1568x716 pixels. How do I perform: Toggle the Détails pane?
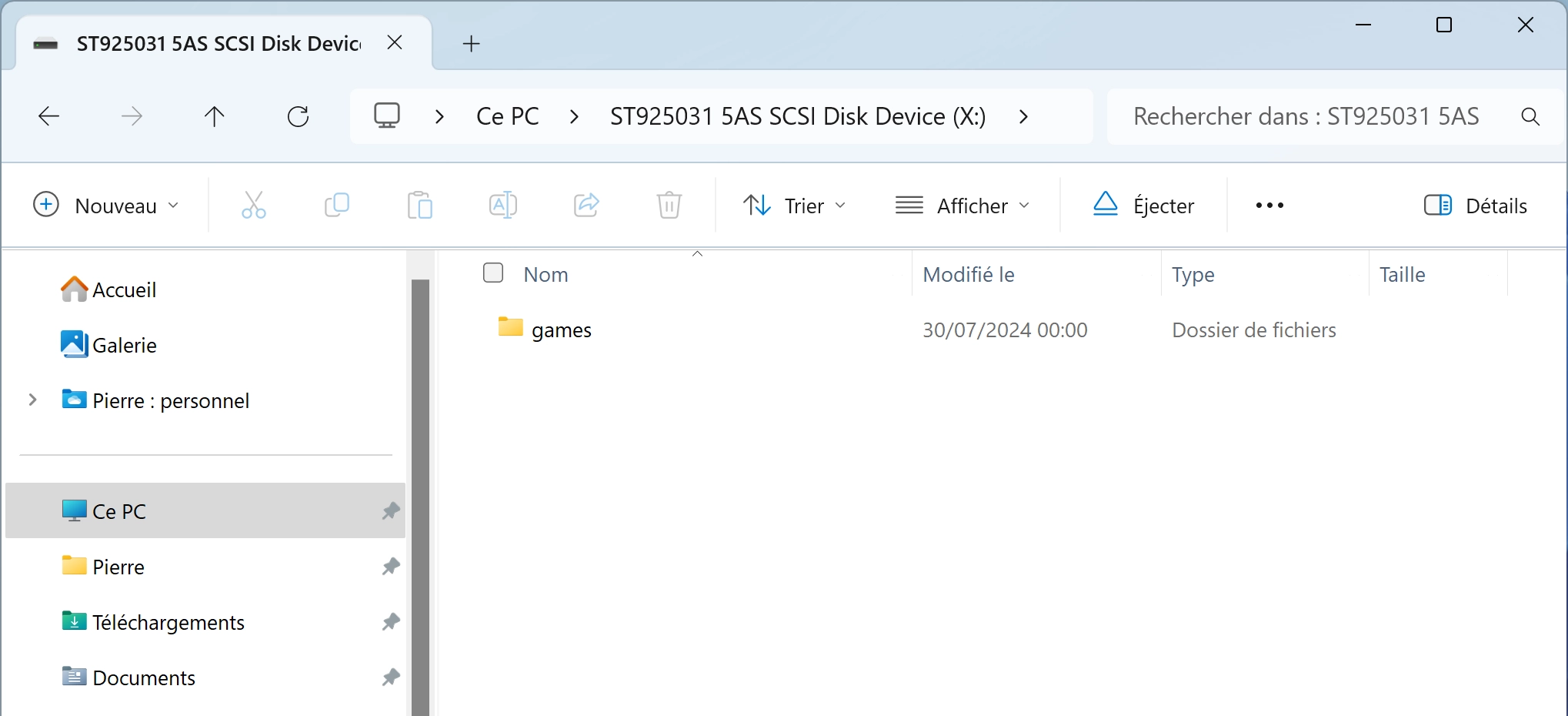pyautogui.click(x=1475, y=206)
